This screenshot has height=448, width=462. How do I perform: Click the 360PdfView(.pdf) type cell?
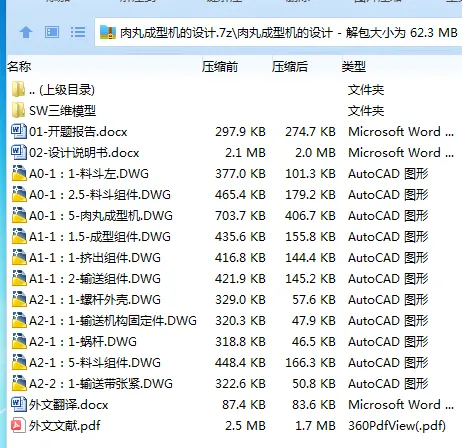click(397, 426)
